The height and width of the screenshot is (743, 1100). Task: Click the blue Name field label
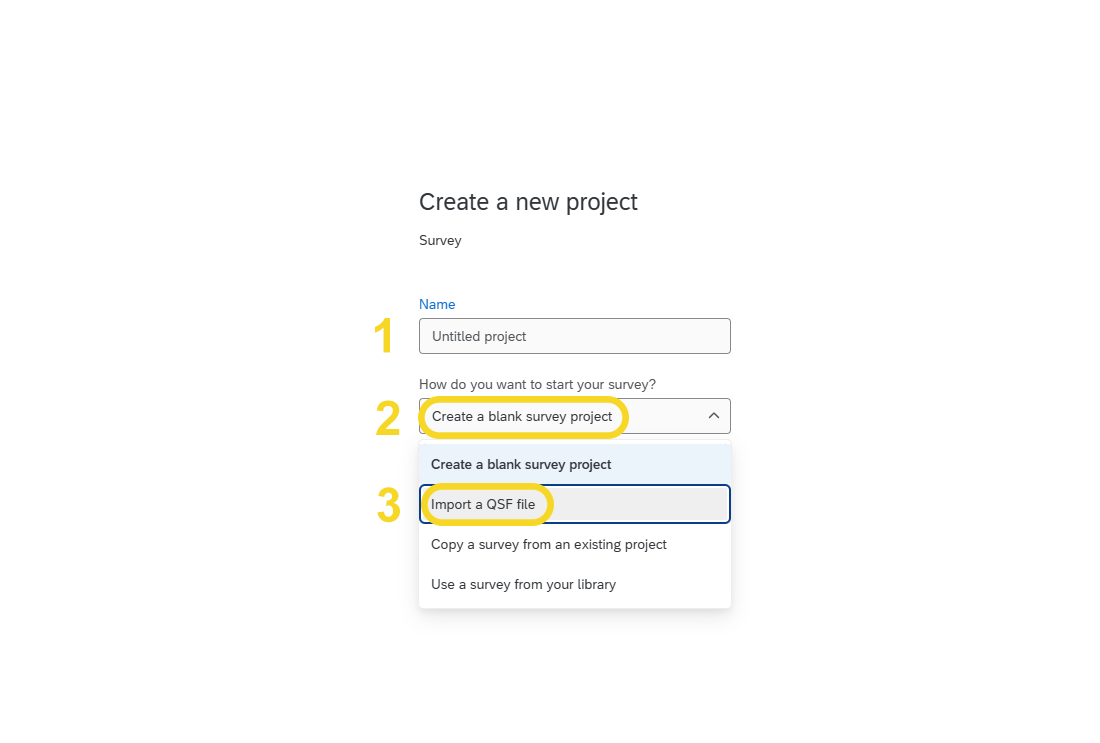click(437, 304)
